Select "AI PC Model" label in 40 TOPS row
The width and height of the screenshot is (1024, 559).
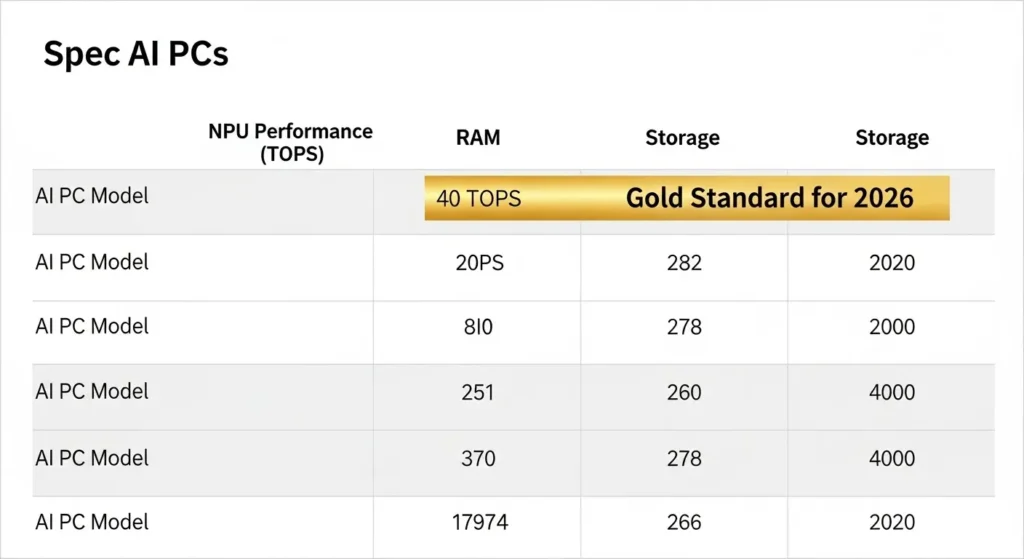92,196
